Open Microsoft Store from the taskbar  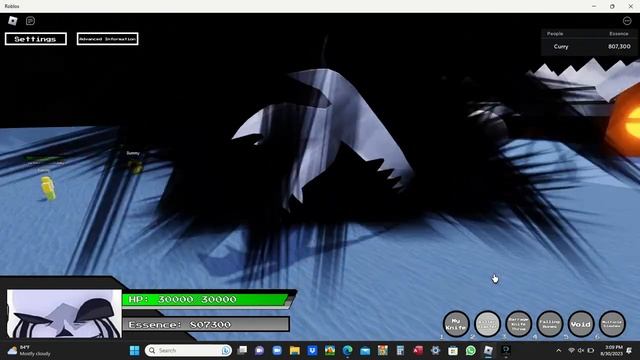click(453, 350)
